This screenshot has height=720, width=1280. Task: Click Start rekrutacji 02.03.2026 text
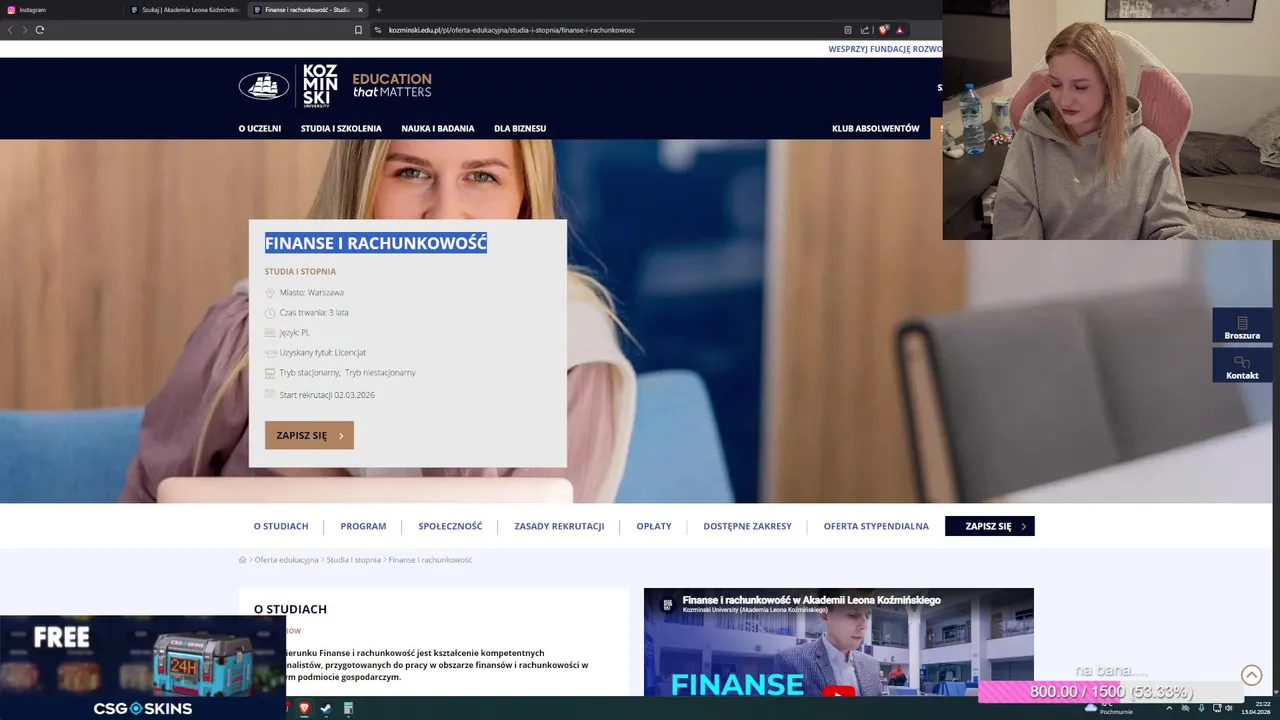pos(327,395)
